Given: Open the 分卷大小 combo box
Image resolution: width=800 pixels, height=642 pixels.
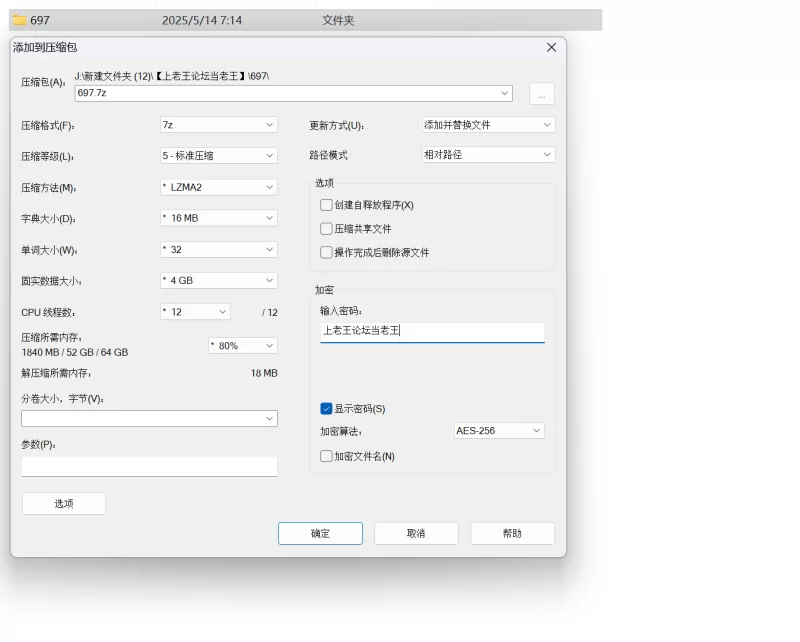Looking at the screenshot, I should point(149,418).
